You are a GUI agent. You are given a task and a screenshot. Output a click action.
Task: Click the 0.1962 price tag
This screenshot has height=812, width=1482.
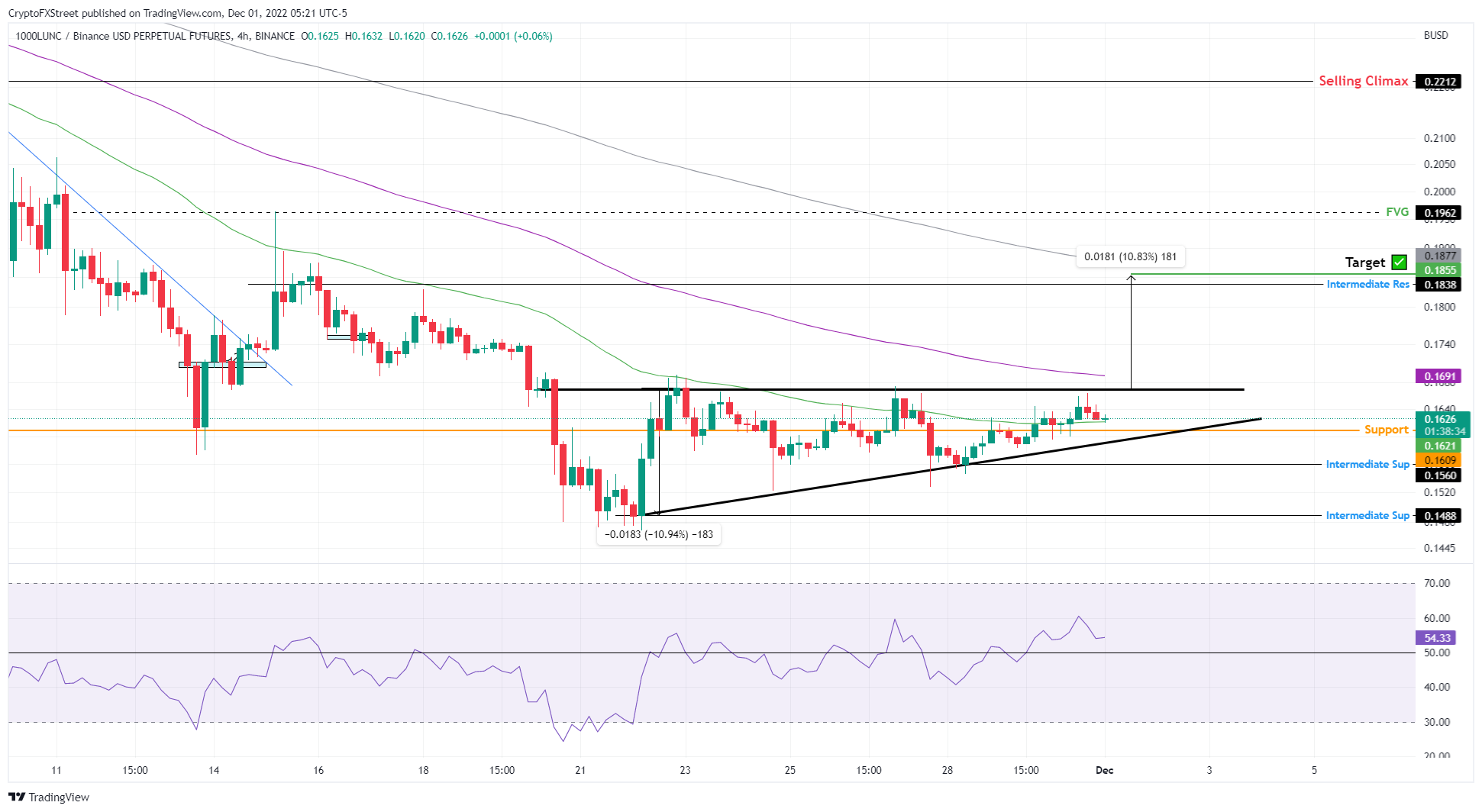1438,213
